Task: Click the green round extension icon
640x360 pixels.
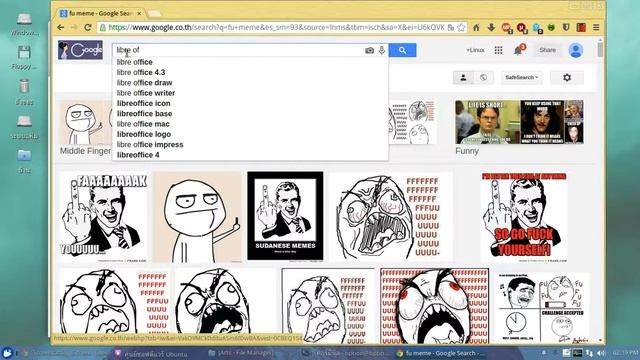Action: pyautogui.click(x=551, y=27)
